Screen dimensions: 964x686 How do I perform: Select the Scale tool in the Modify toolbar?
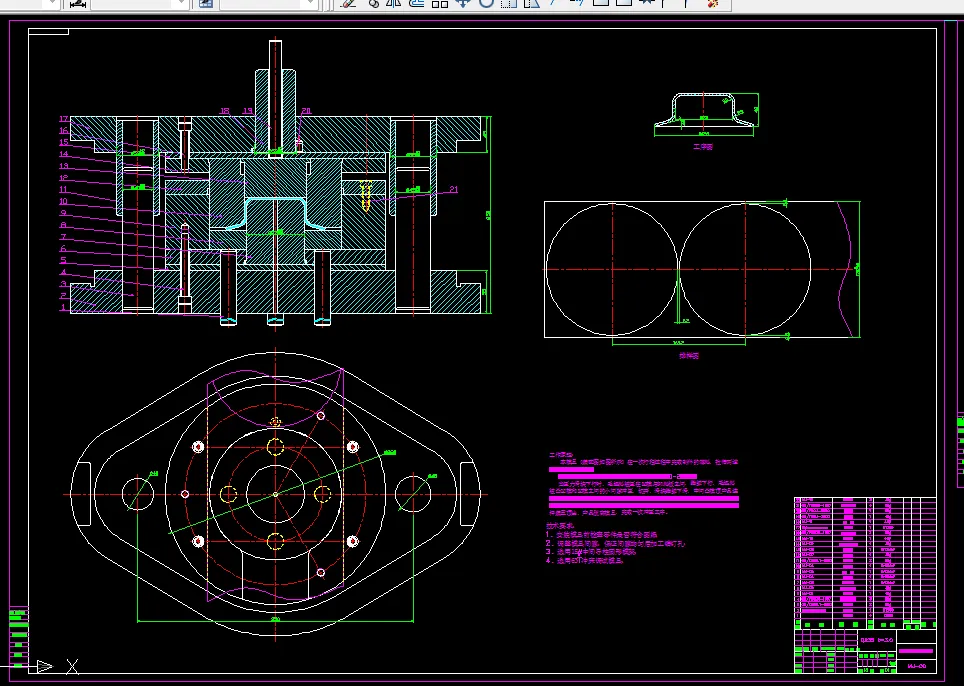coord(508,3)
